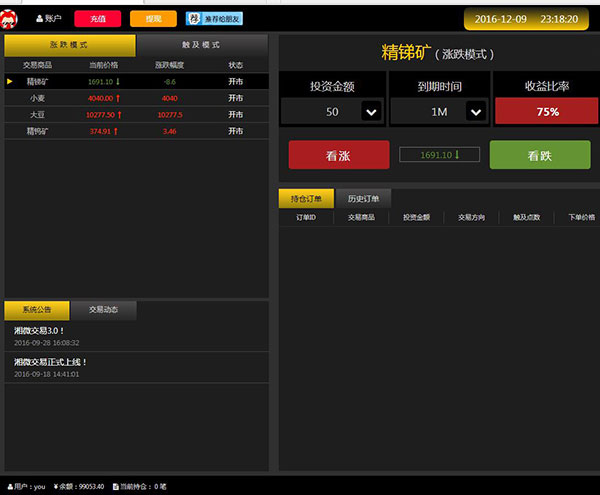Viewport: 600px width, 495px height.
Task: Click the 1691.10 price box between 看涨 and 看跌
Action: [439, 155]
